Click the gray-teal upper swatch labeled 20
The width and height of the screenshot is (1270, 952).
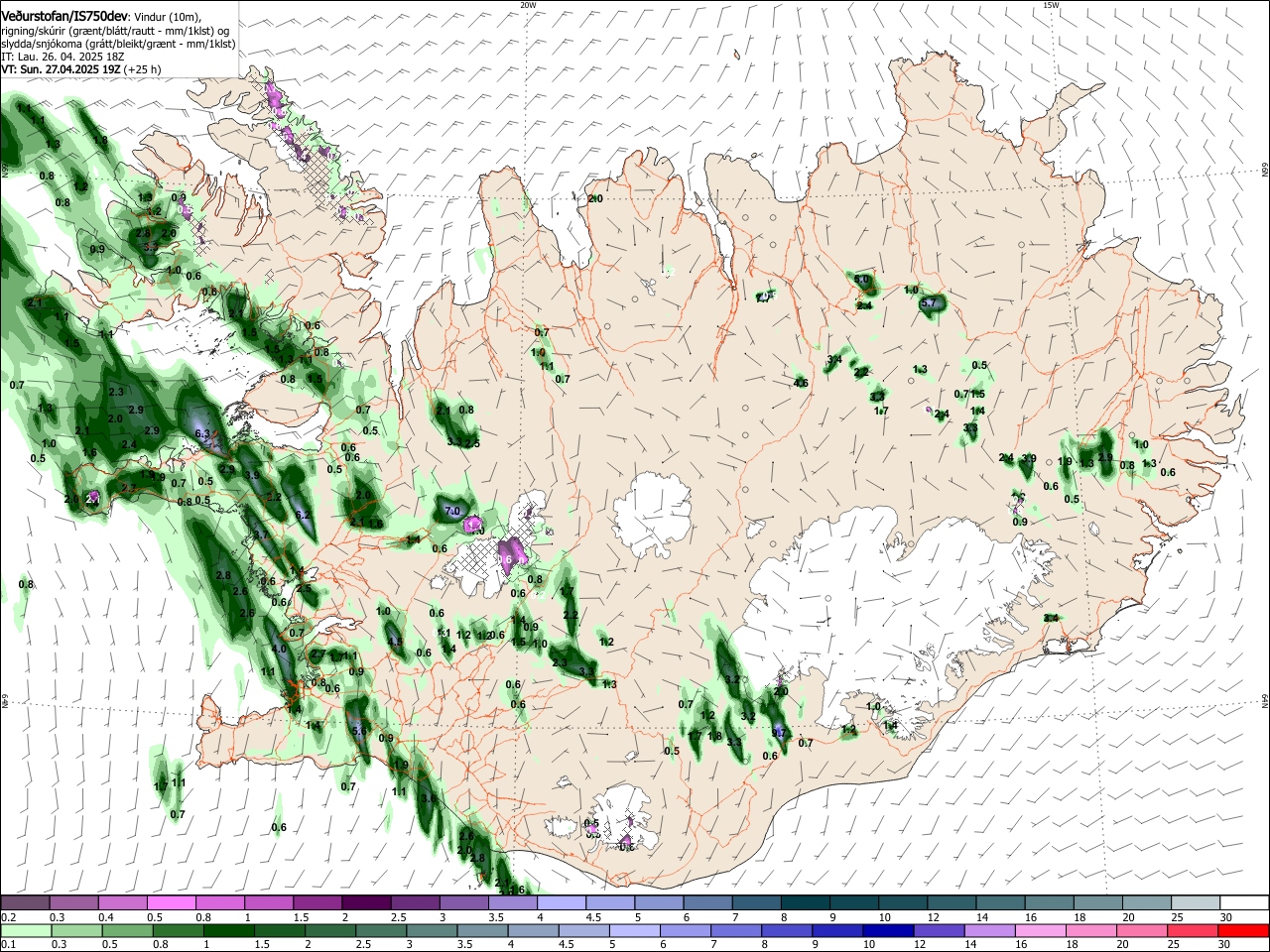[x=1146, y=902]
